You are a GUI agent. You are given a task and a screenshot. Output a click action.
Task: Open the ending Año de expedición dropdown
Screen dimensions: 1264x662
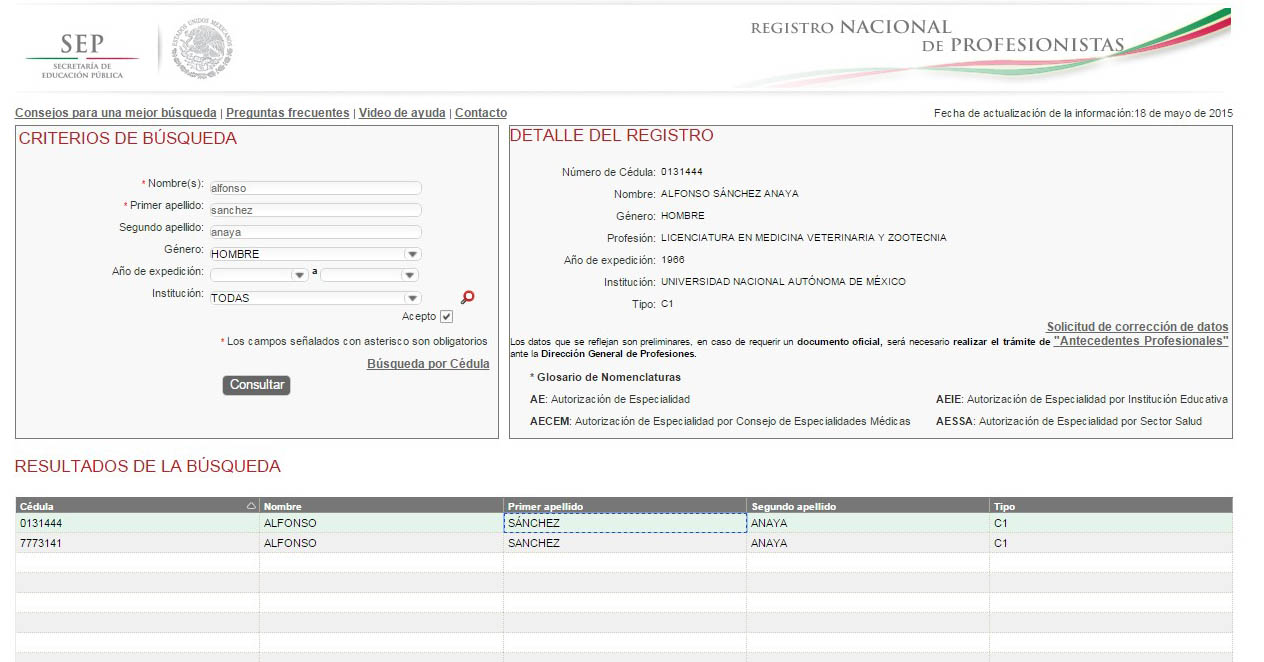tap(408, 275)
